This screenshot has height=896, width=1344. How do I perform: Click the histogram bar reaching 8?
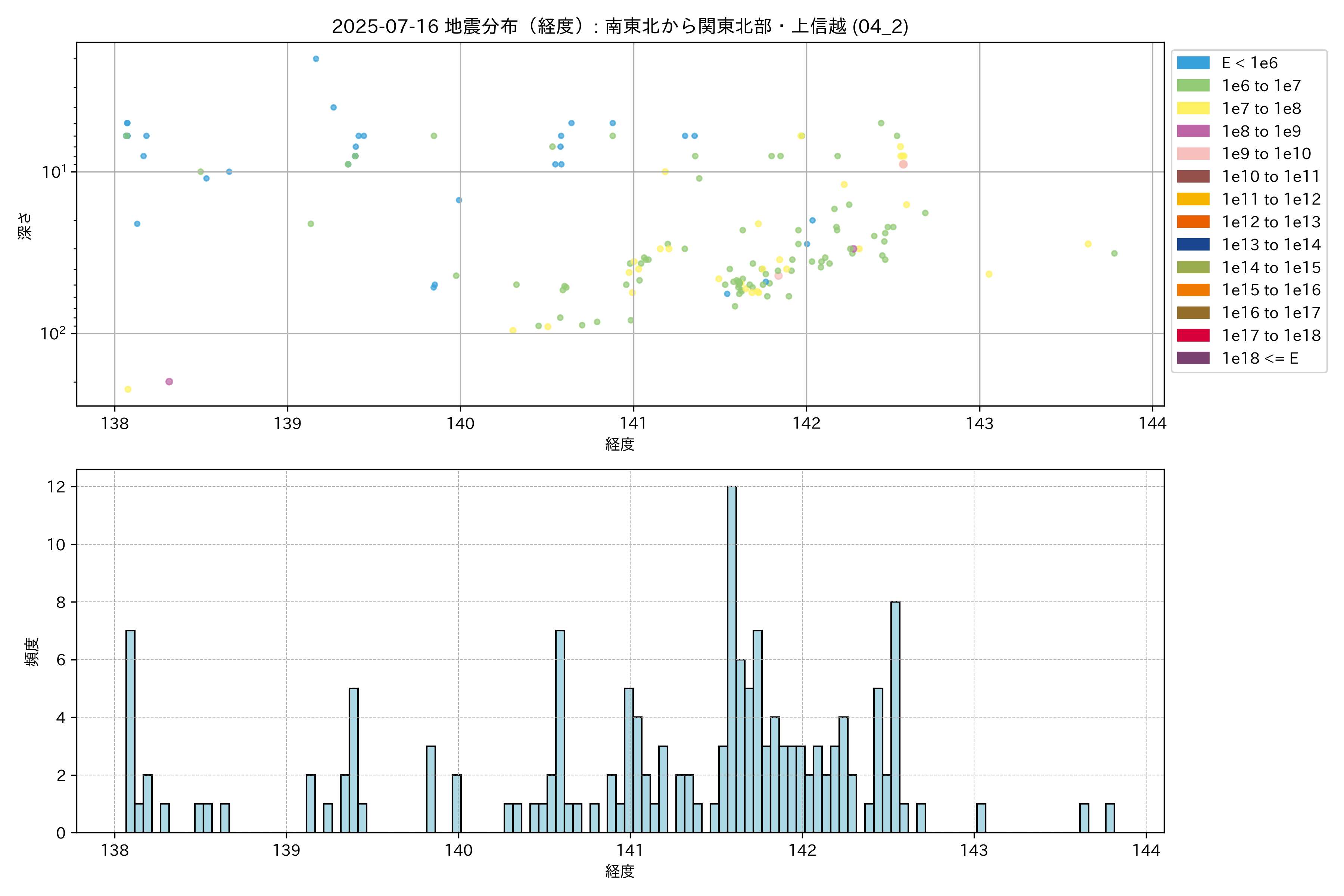(895, 717)
